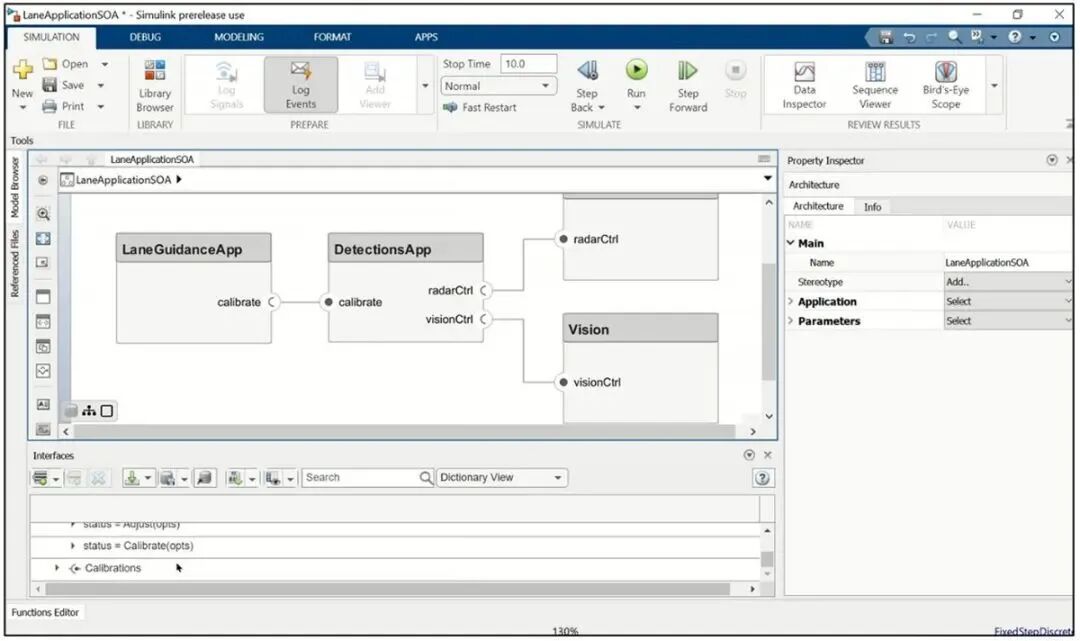Viewport: 1080px width, 641px height.
Task: Switch to the FORMAT ribbon tab
Action: click(x=332, y=37)
